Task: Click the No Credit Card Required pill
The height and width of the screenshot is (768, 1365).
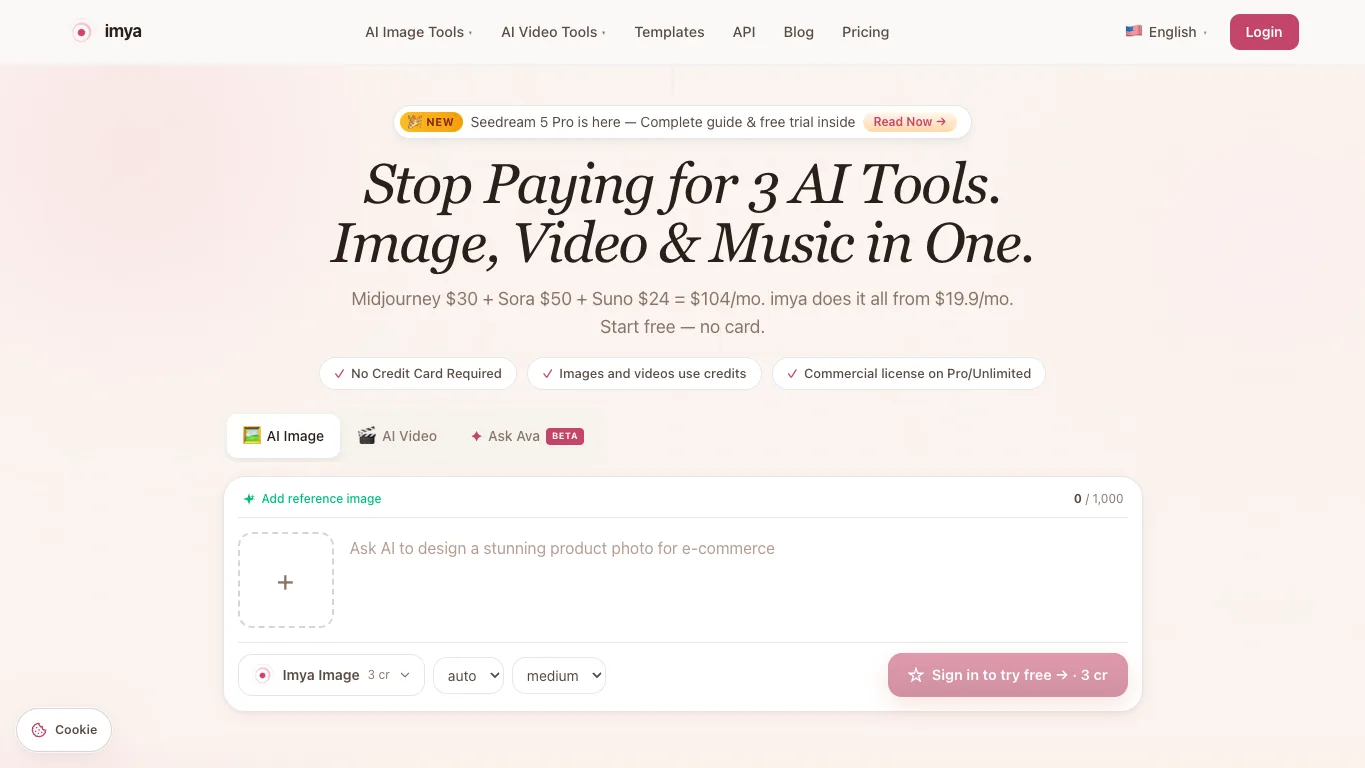Action: tap(418, 373)
